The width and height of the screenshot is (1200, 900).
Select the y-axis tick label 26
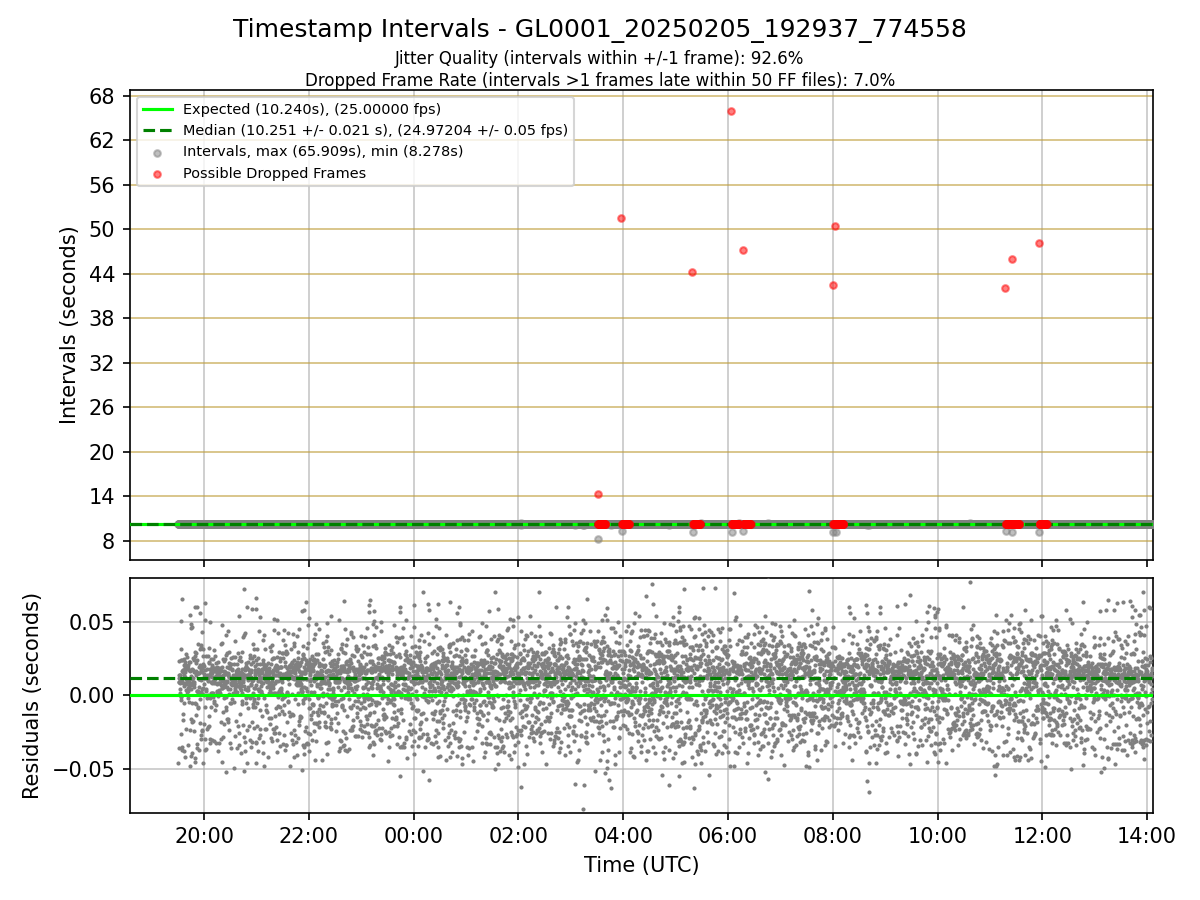[102, 408]
